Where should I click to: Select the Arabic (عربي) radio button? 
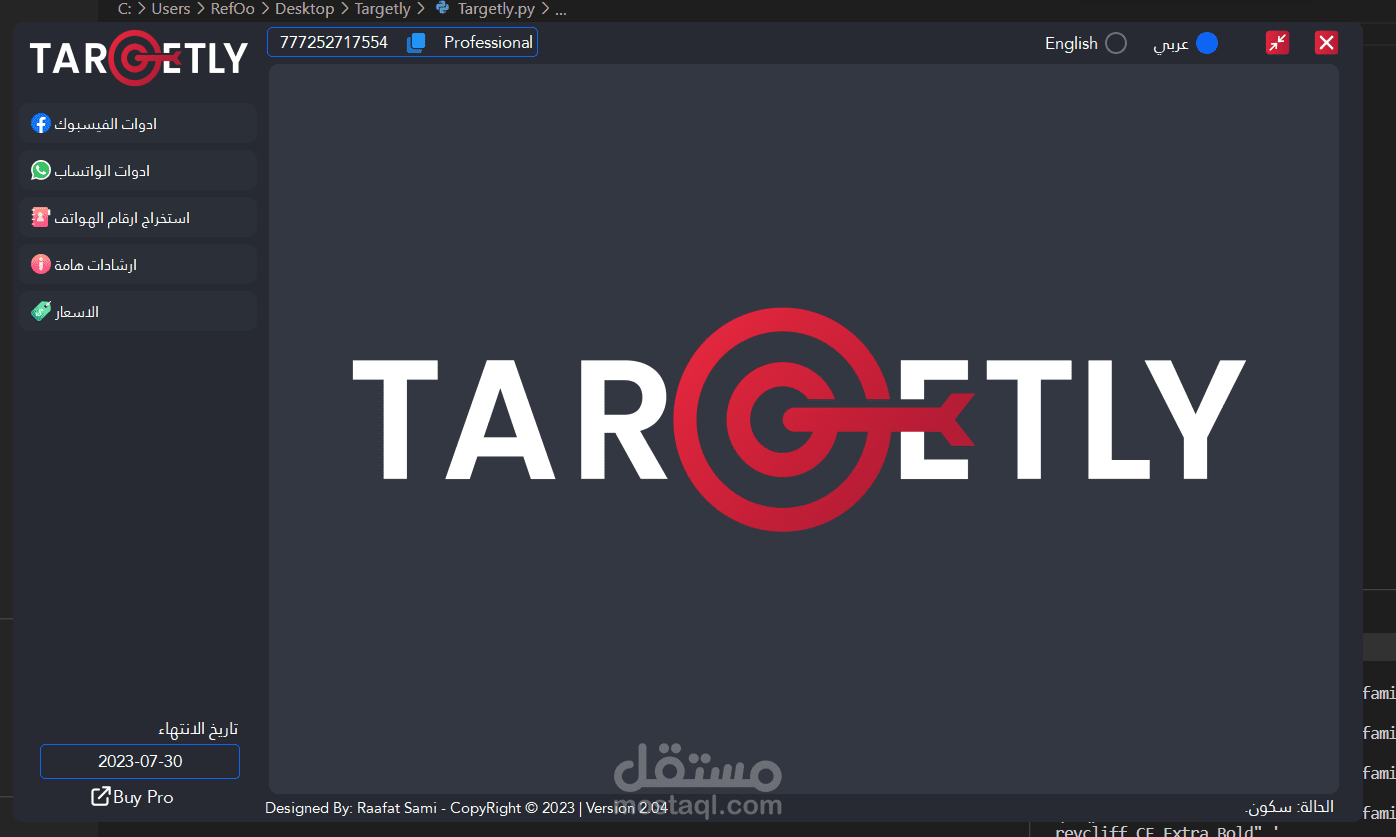click(1207, 43)
